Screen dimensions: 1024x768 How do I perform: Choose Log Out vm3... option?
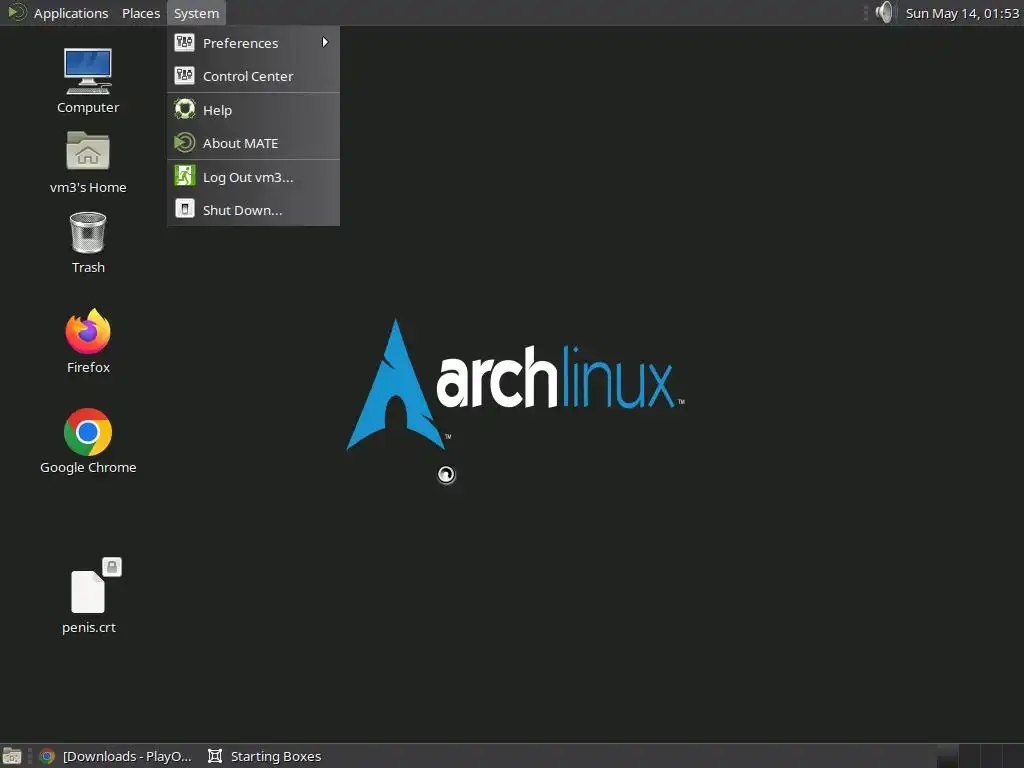click(x=253, y=177)
